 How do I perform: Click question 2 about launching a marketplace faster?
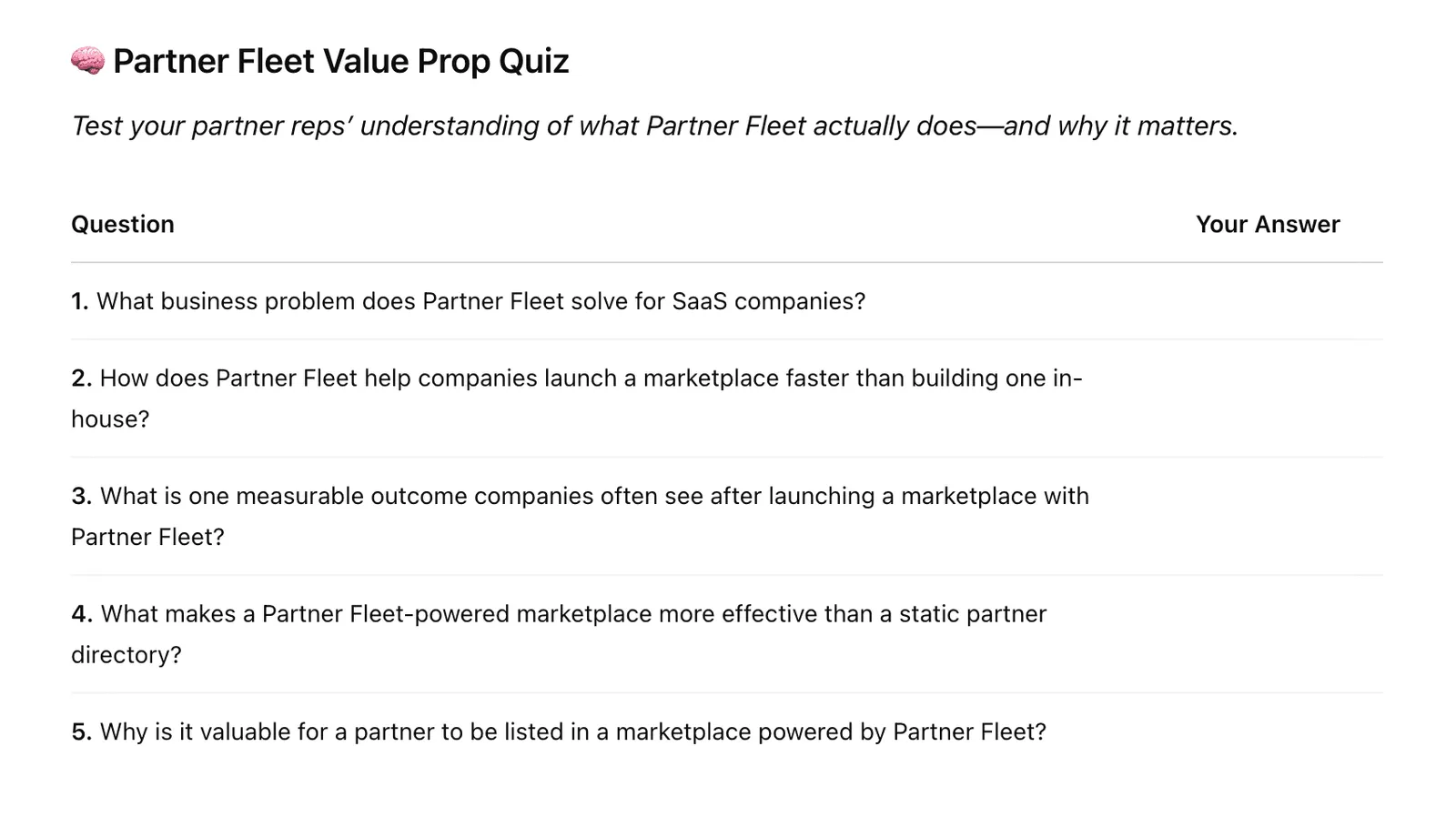click(x=577, y=398)
